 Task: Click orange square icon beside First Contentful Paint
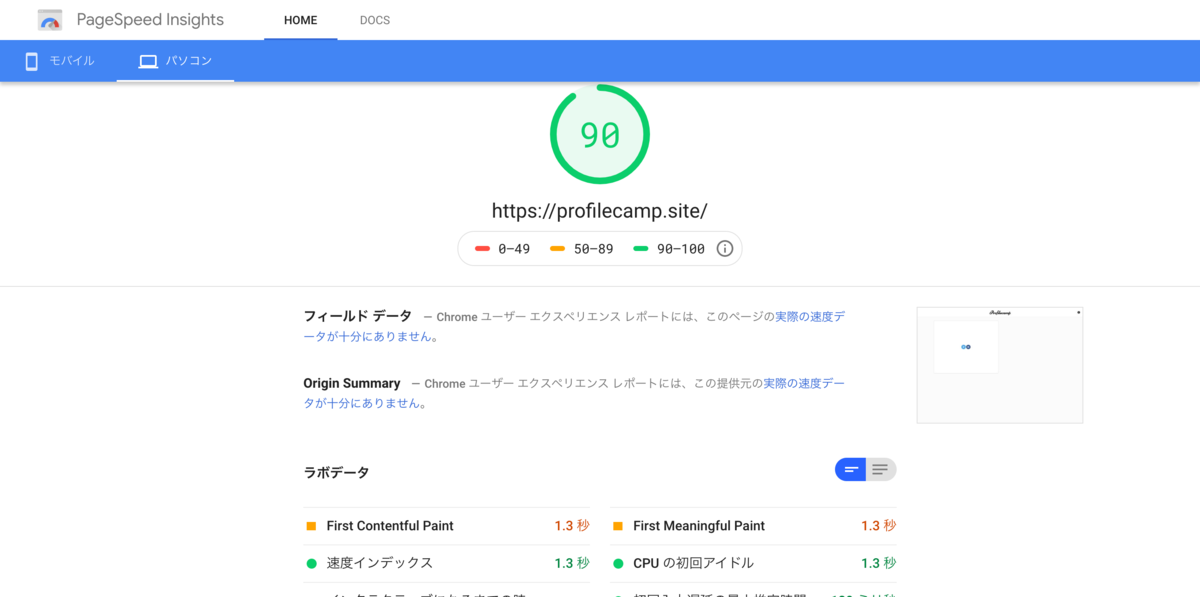311,526
